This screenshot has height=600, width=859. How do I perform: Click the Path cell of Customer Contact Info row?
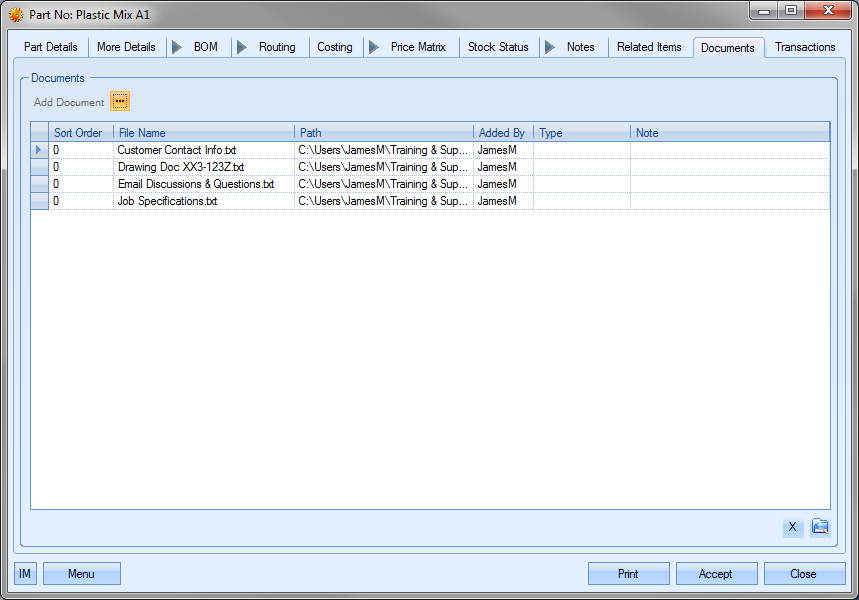click(384, 150)
